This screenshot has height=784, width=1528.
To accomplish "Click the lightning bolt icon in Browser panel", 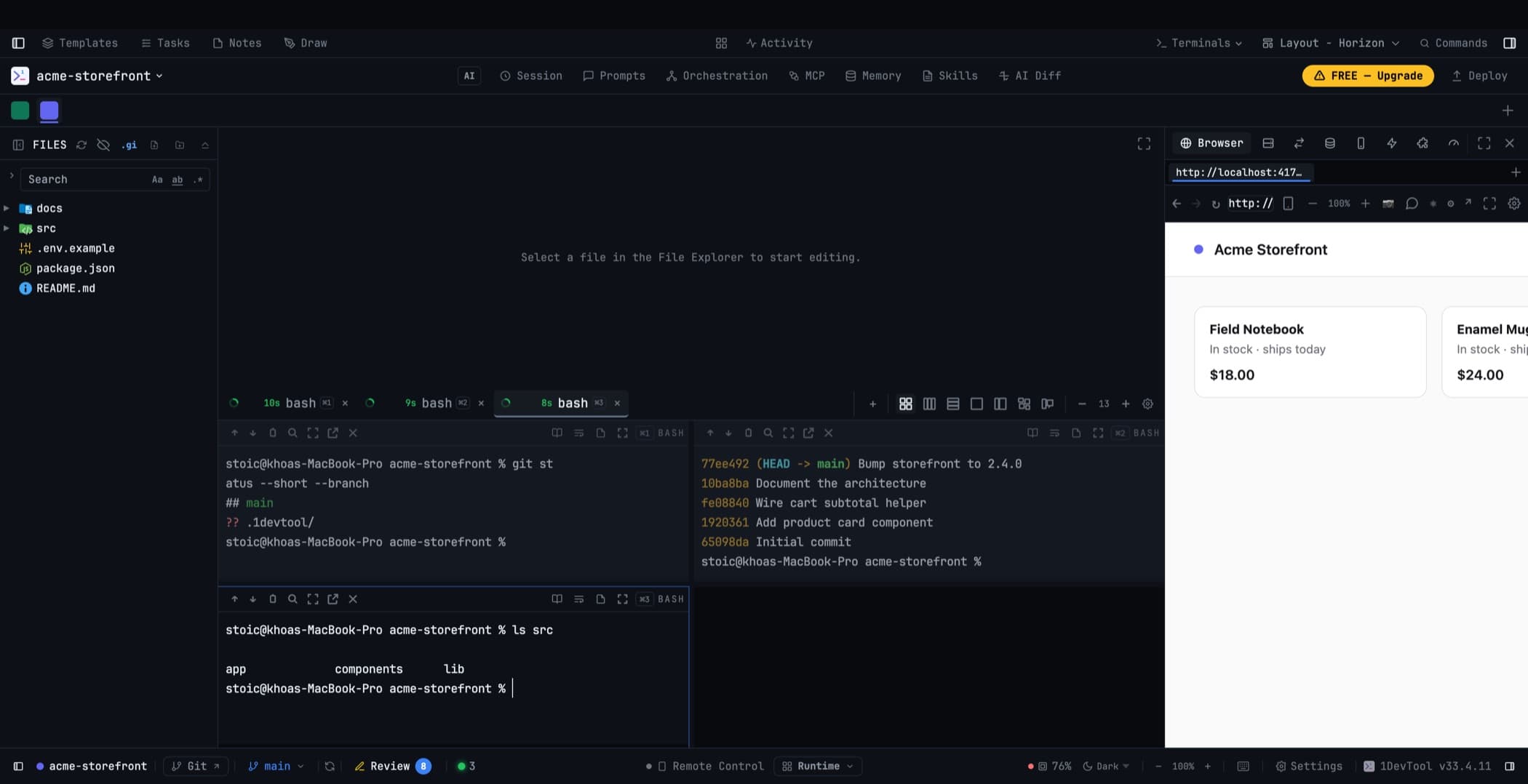I will pos(1391,143).
